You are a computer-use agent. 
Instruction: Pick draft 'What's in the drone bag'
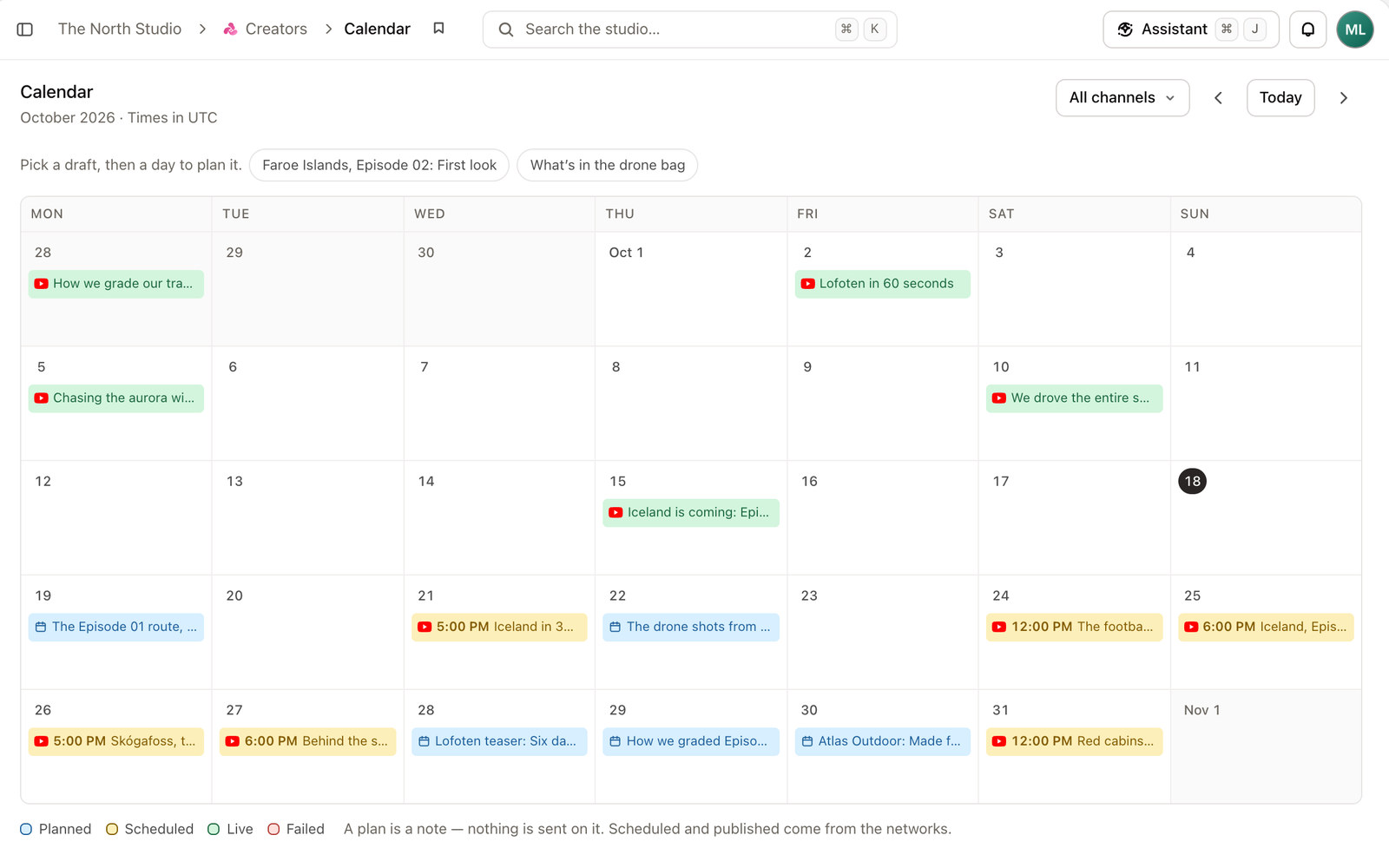click(x=608, y=166)
